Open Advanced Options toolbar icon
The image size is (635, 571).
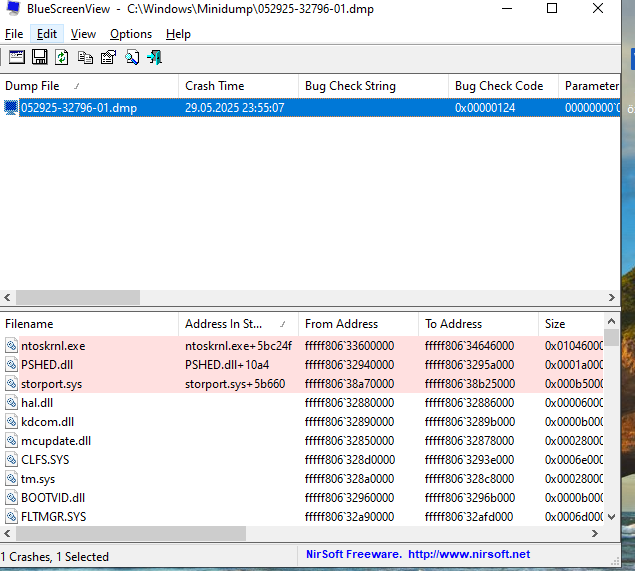point(17,57)
